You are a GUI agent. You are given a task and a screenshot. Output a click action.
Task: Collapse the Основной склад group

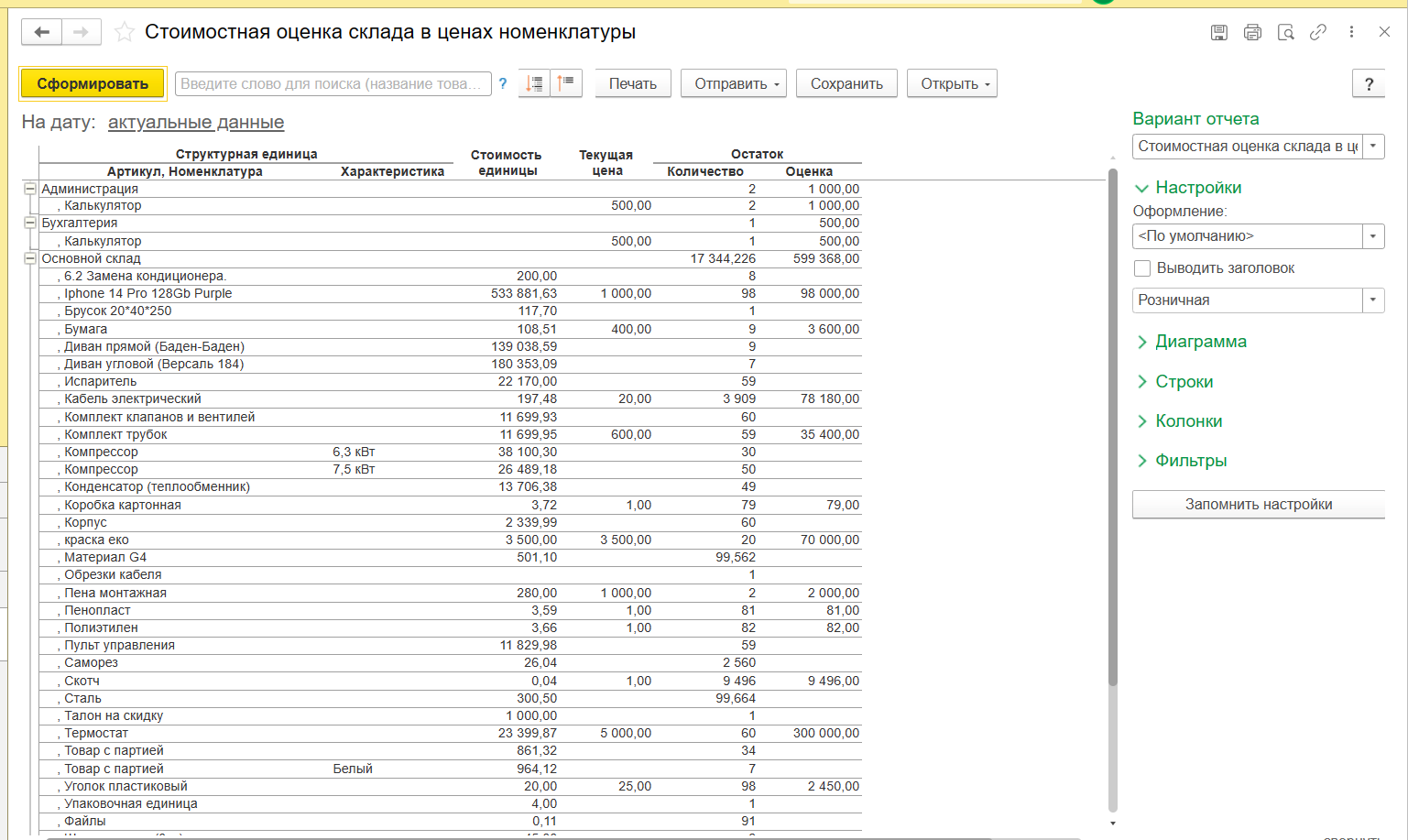[x=29, y=258]
